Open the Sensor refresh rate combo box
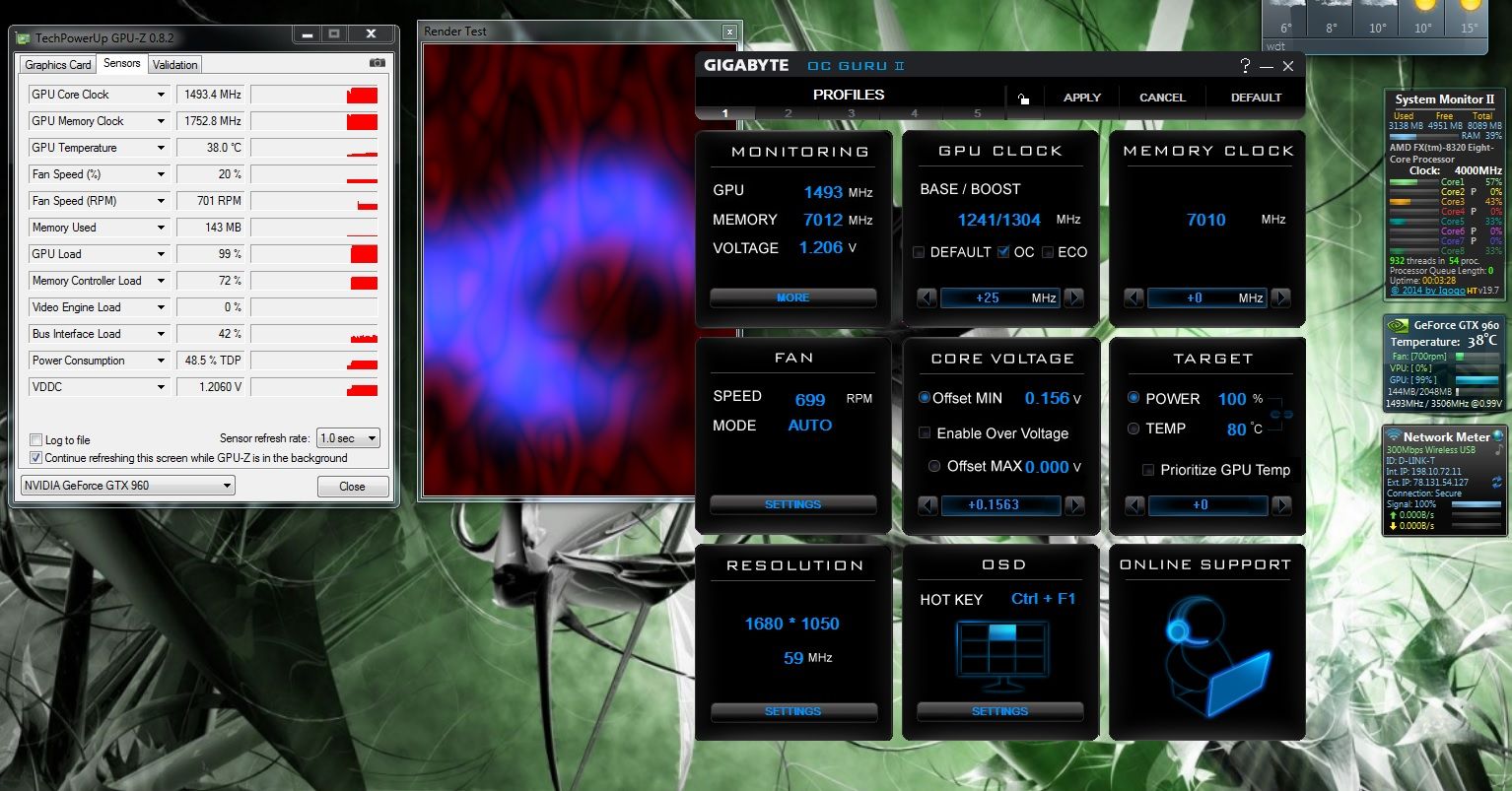The width and height of the screenshot is (1512, 791). click(x=348, y=438)
